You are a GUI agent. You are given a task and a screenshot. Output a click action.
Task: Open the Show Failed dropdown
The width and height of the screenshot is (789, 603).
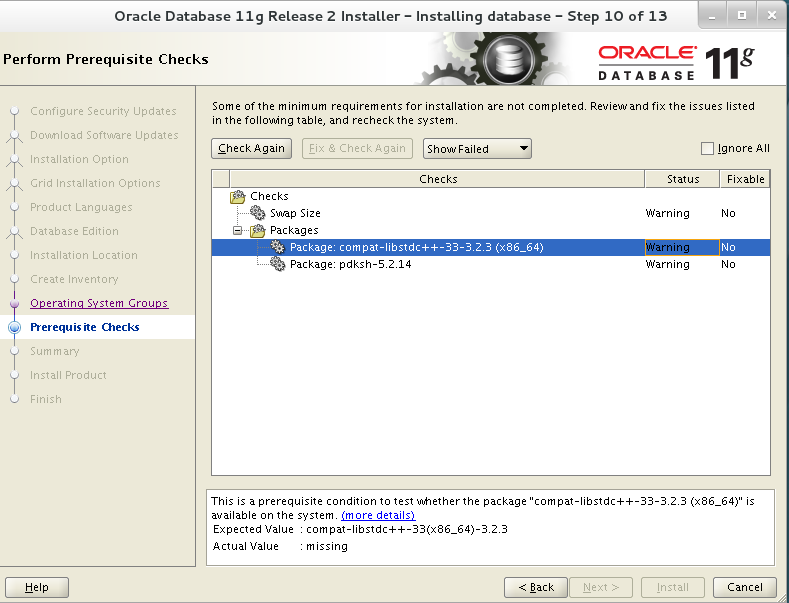[477, 148]
